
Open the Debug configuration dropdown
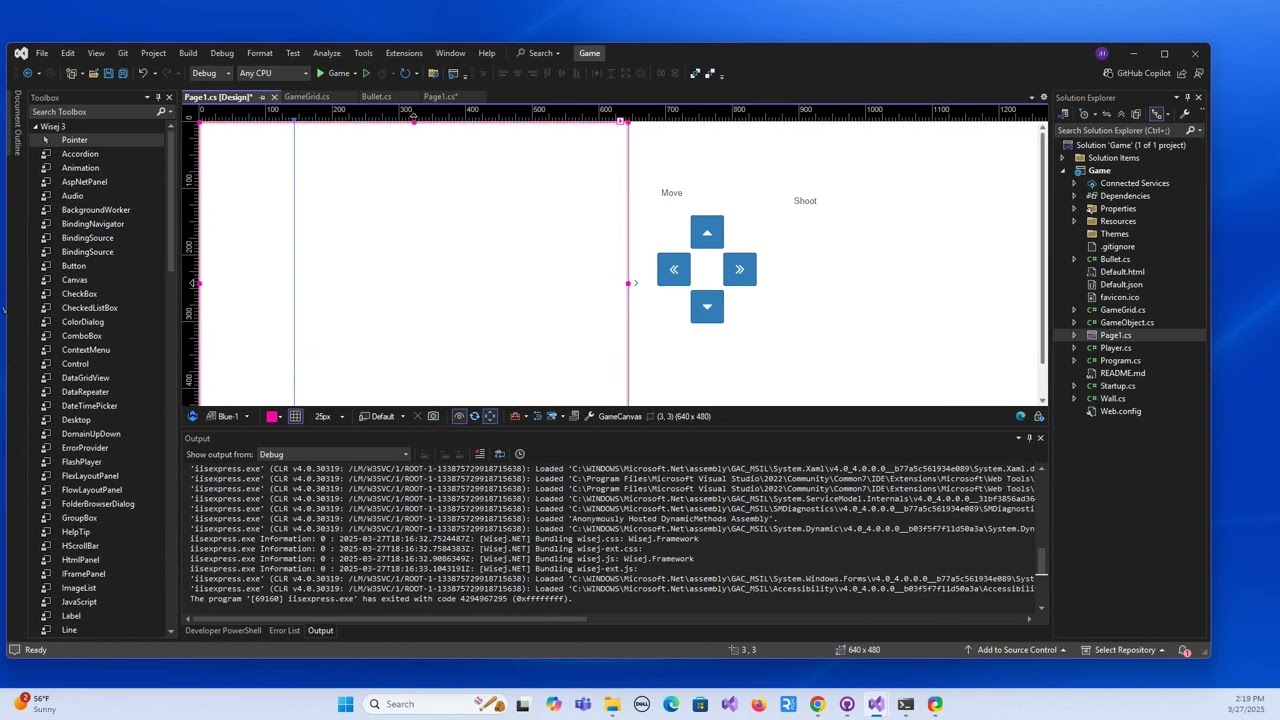211,73
